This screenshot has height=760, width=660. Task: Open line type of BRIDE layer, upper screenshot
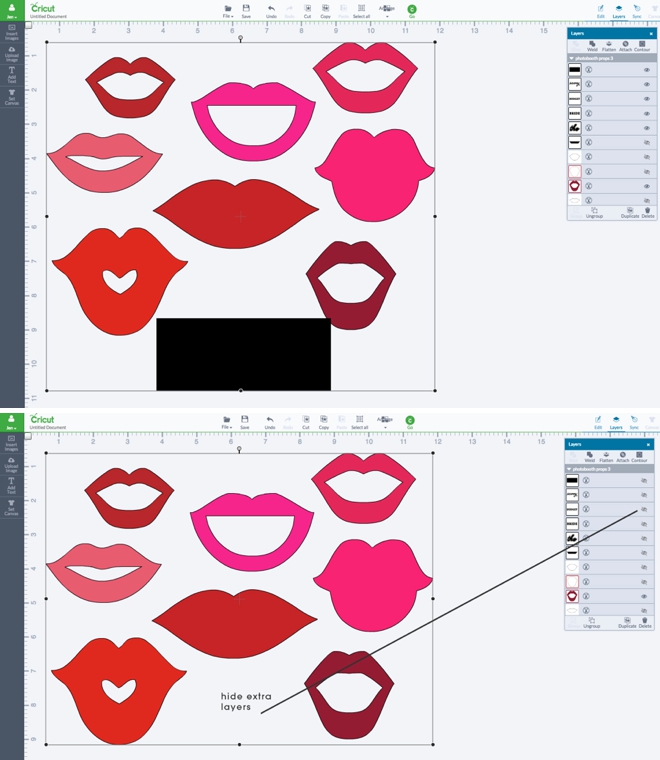[588, 113]
